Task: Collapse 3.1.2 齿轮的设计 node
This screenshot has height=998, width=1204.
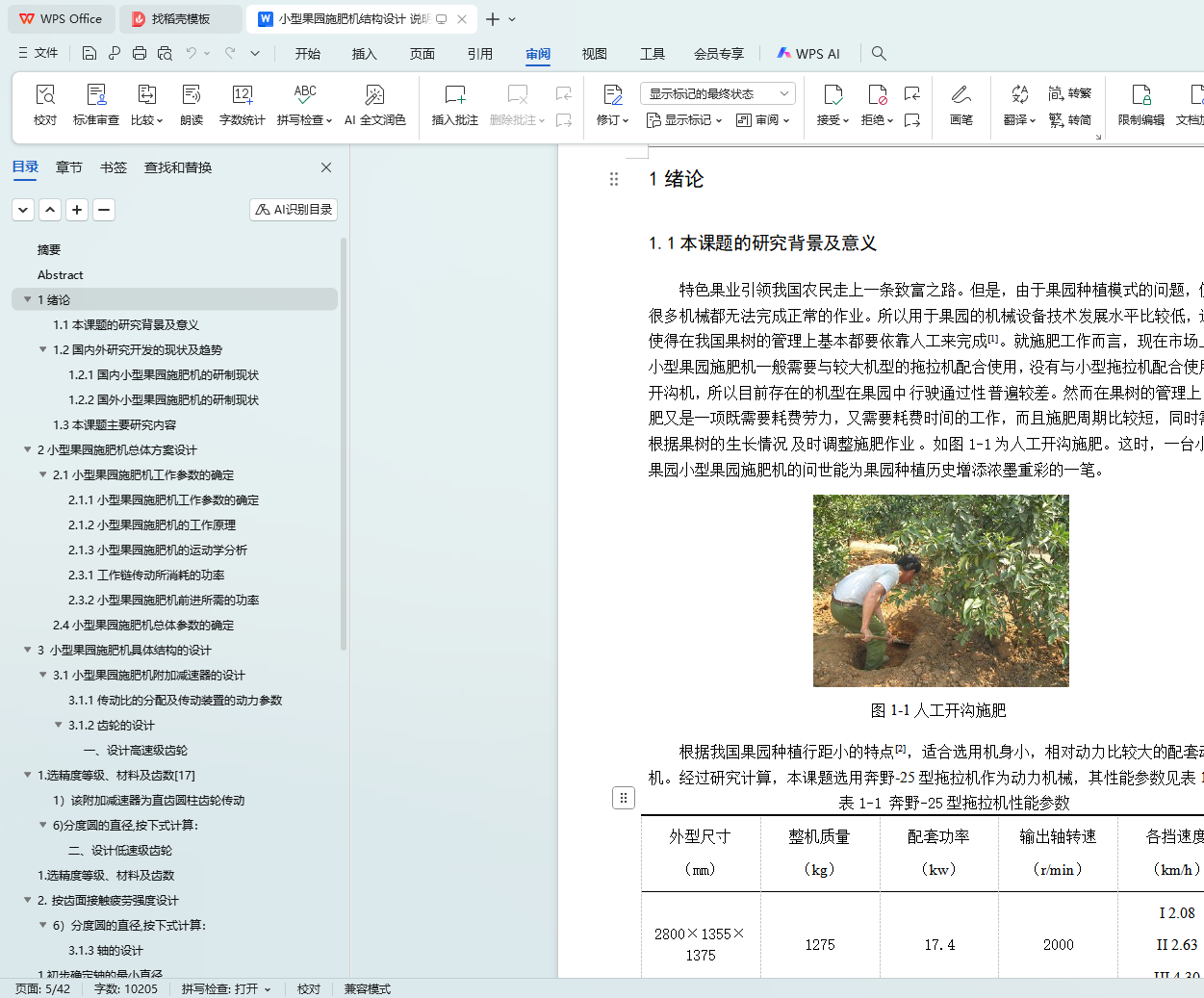Action: click(x=59, y=725)
